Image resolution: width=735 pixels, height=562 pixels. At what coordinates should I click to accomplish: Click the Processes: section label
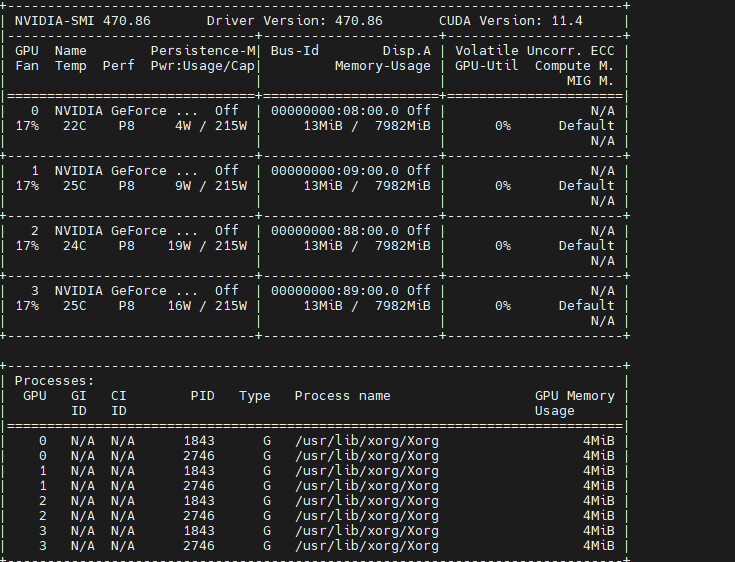[x=54, y=381]
